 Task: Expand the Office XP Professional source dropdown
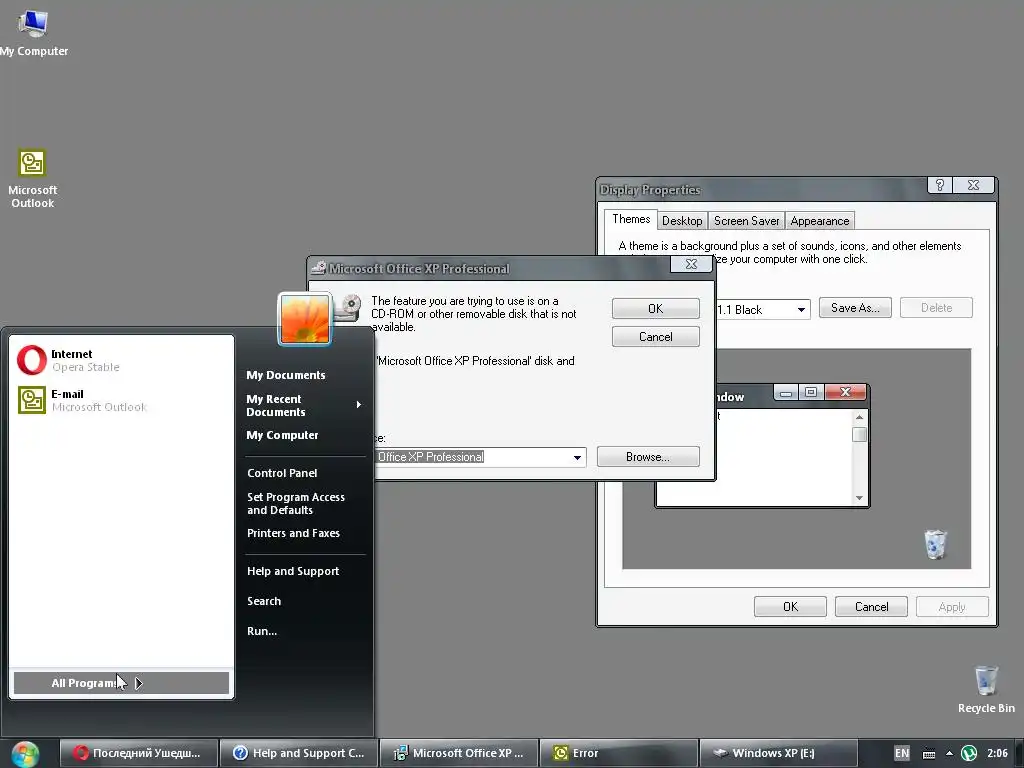point(577,457)
